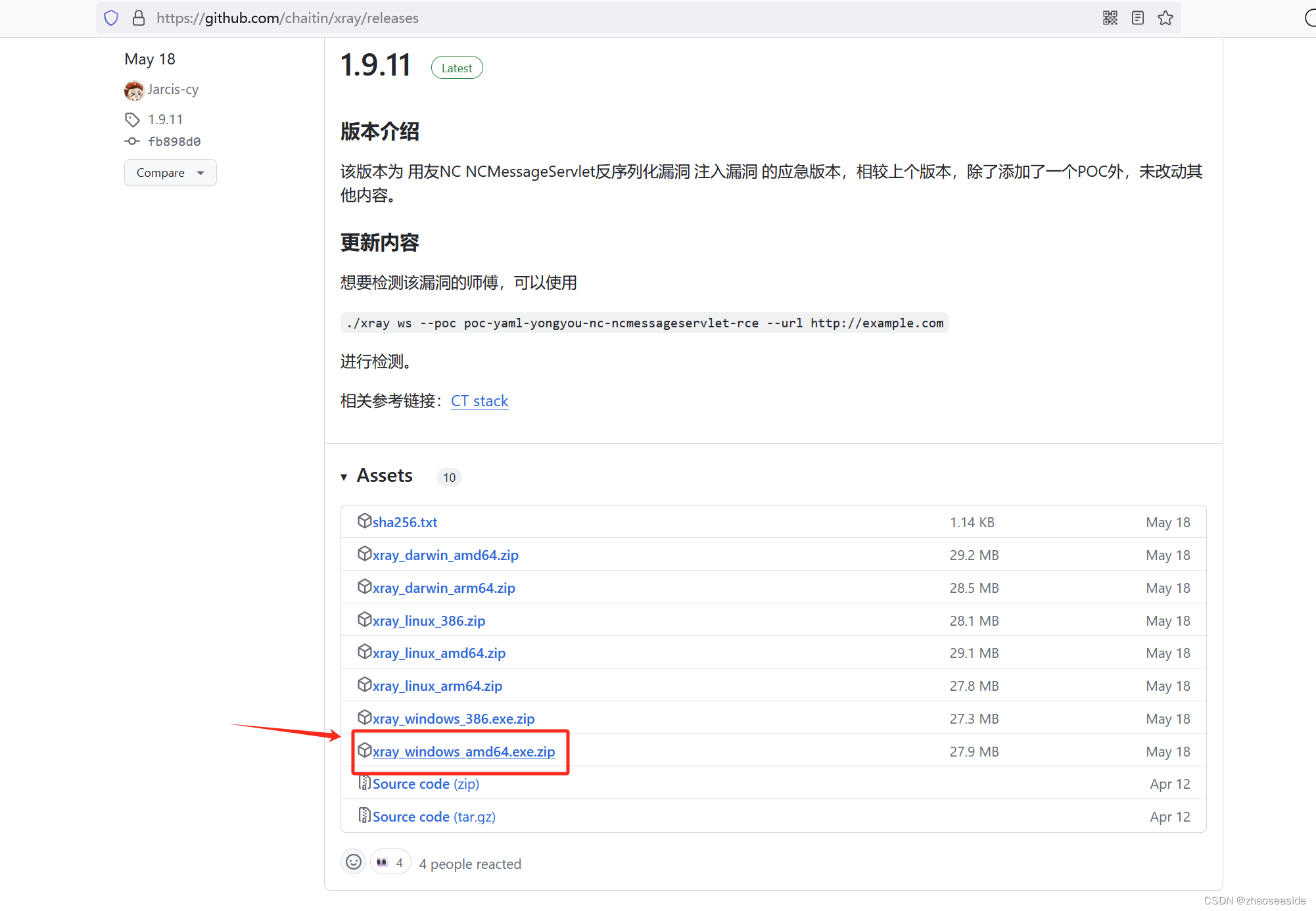This screenshot has height=911, width=1316.
Task: Toggle the eyes reaction with count 4
Action: click(390, 862)
